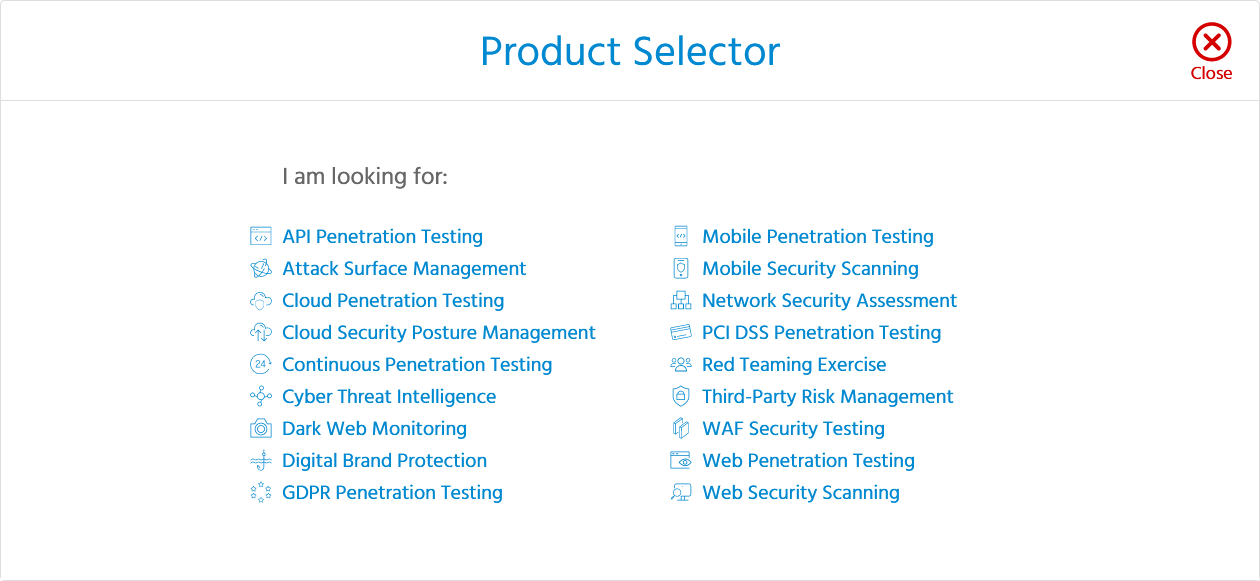Viewport: 1260px width, 581px height.
Task: Open Cloud Security Posture Management link
Action: (439, 333)
